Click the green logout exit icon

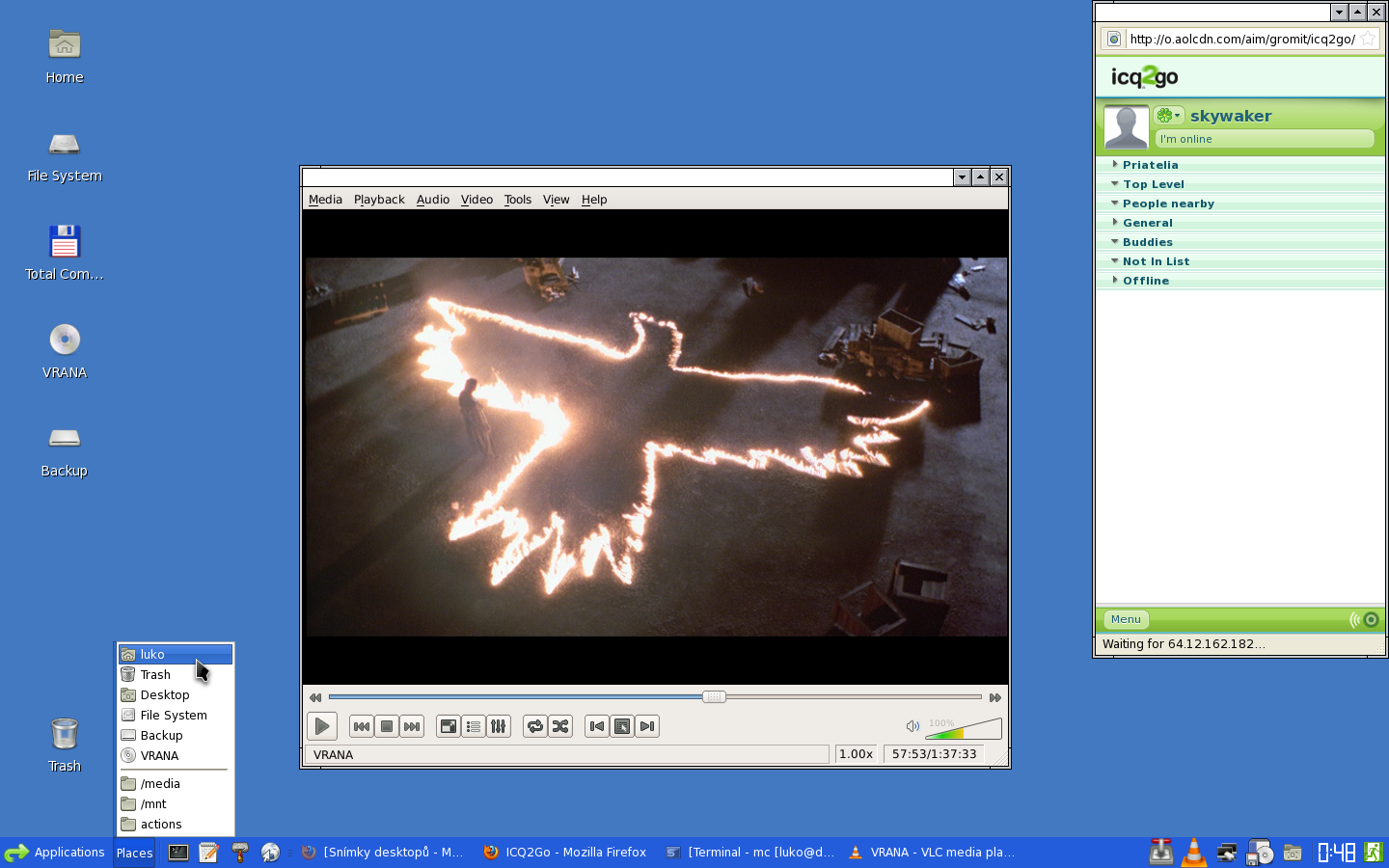(x=1374, y=853)
